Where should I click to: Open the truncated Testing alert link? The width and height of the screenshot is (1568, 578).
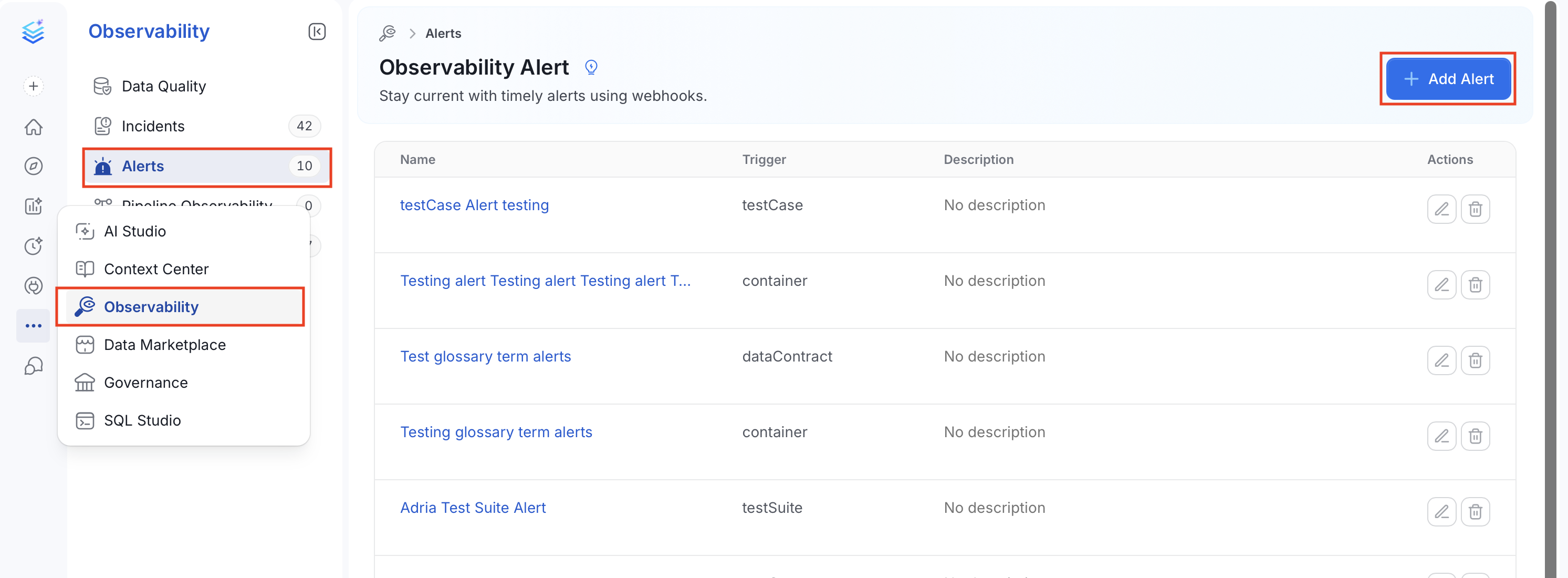[x=545, y=281]
